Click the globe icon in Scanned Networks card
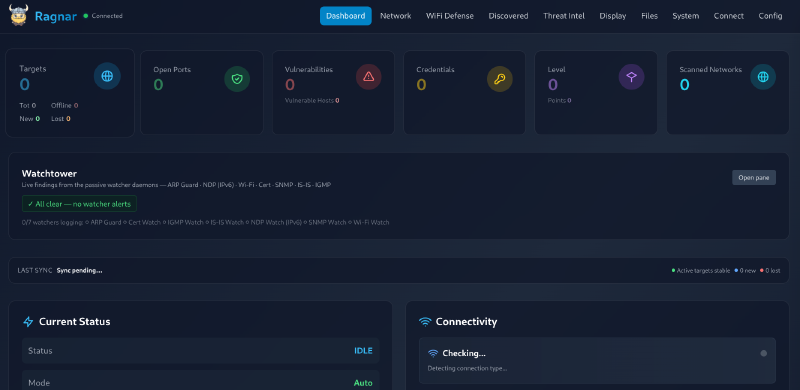This screenshot has height=390, width=800. pos(763,77)
